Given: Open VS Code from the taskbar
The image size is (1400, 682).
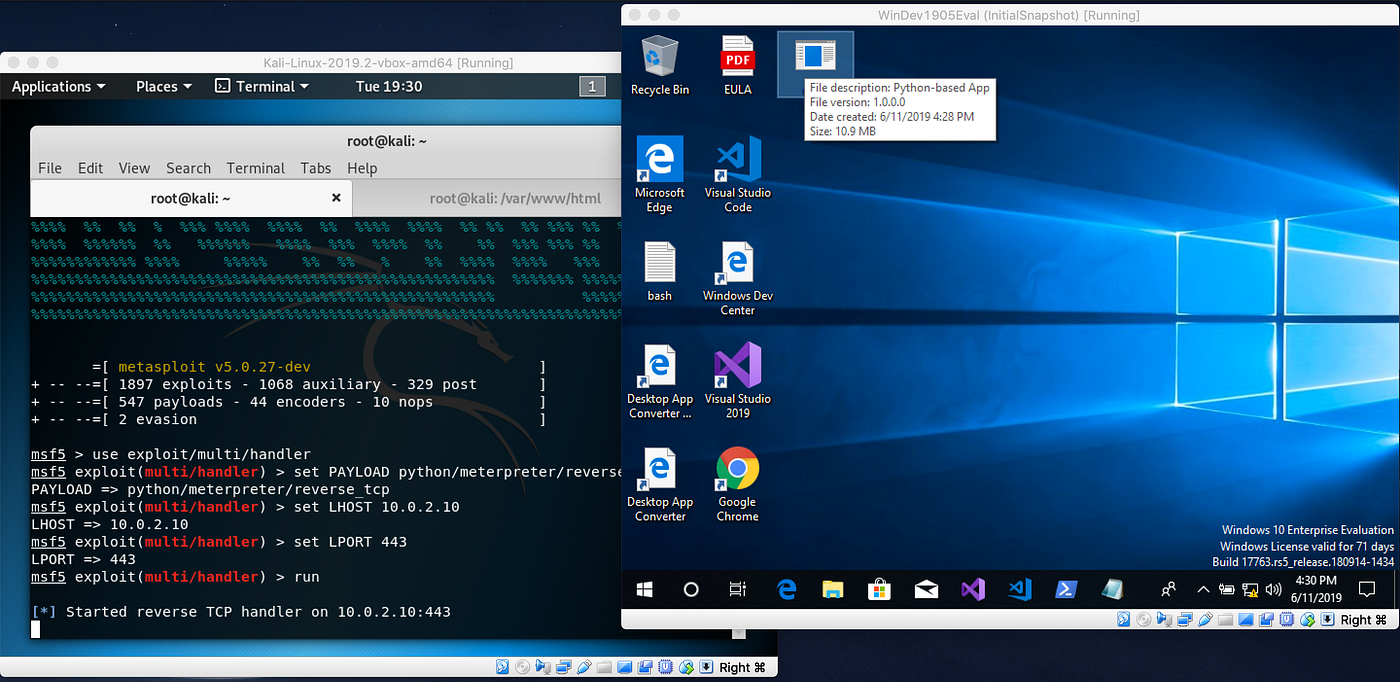Looking at the screenshot, I should click(1020, 590).
